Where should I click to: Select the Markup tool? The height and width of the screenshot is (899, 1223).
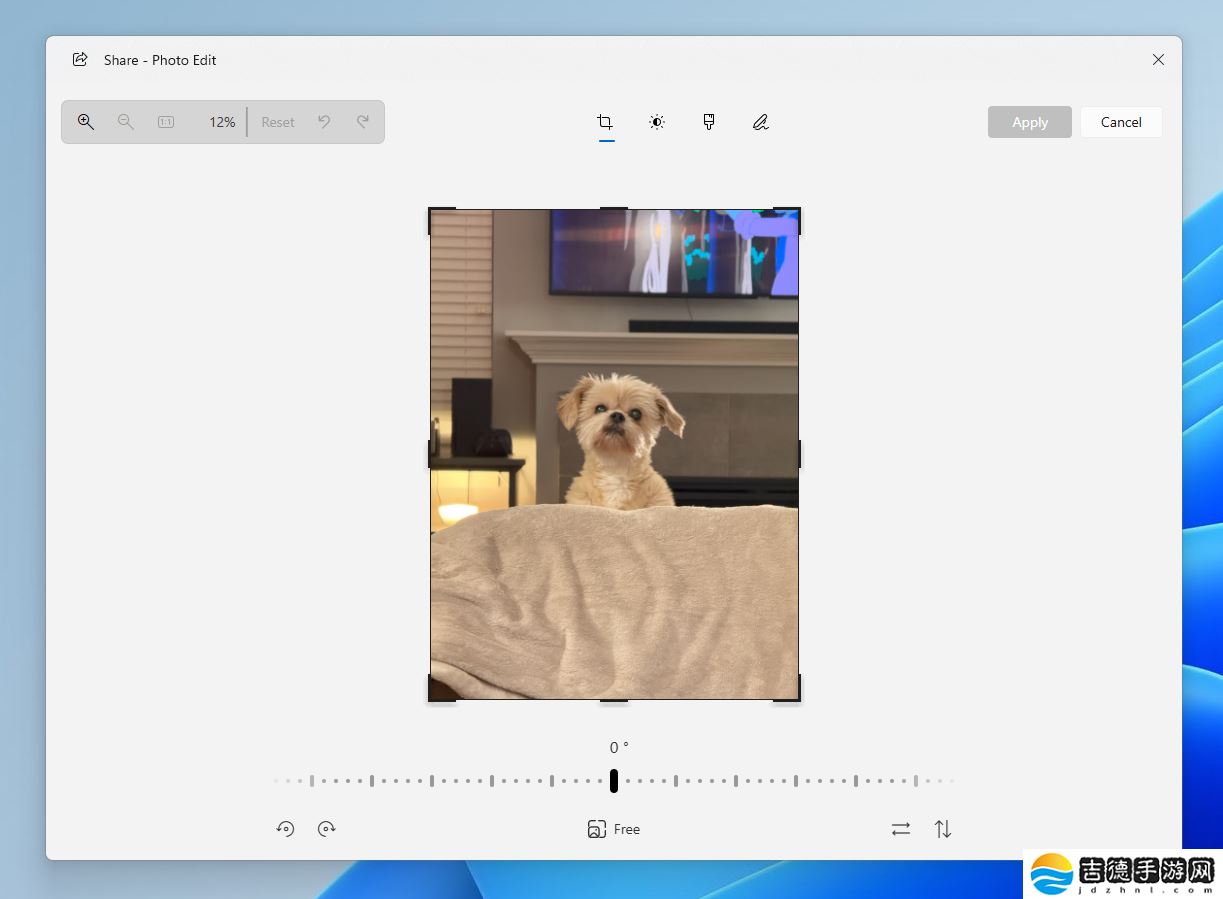pyautogui.click(x=760, y=121)
